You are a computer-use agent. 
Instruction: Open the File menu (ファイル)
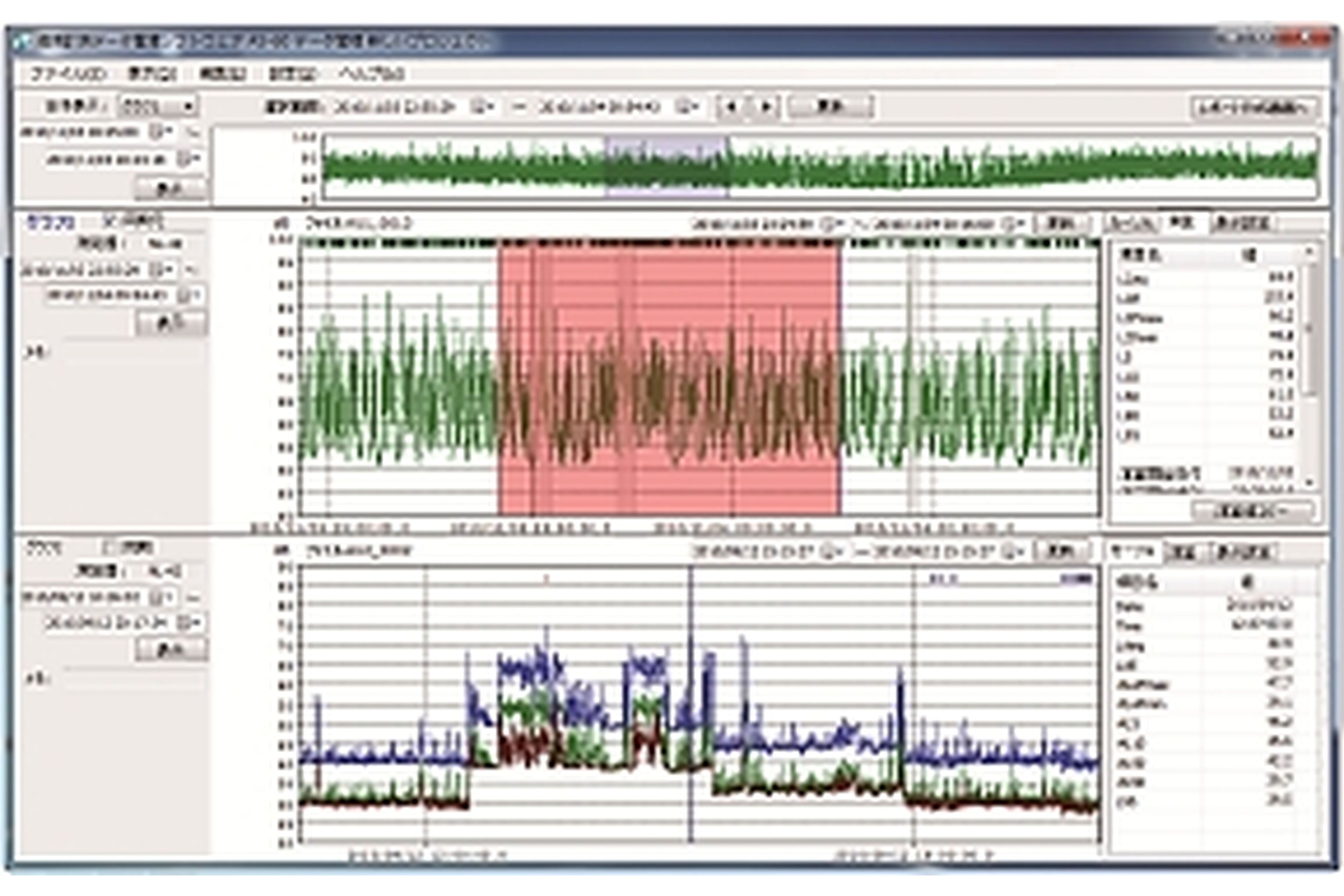point(68,74)
